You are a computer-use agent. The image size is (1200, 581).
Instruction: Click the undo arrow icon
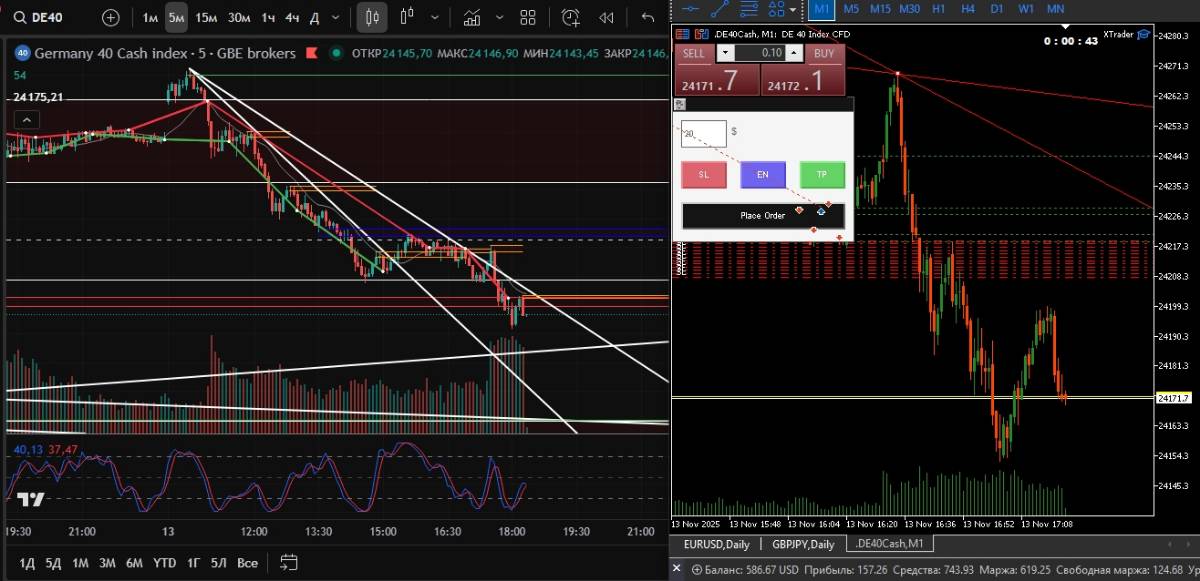648,18
